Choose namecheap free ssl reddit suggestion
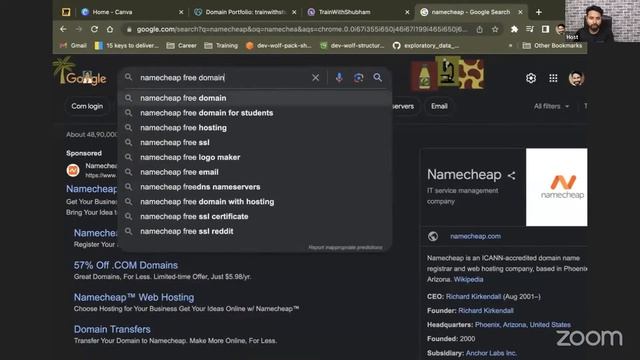 tap(255, 231)
